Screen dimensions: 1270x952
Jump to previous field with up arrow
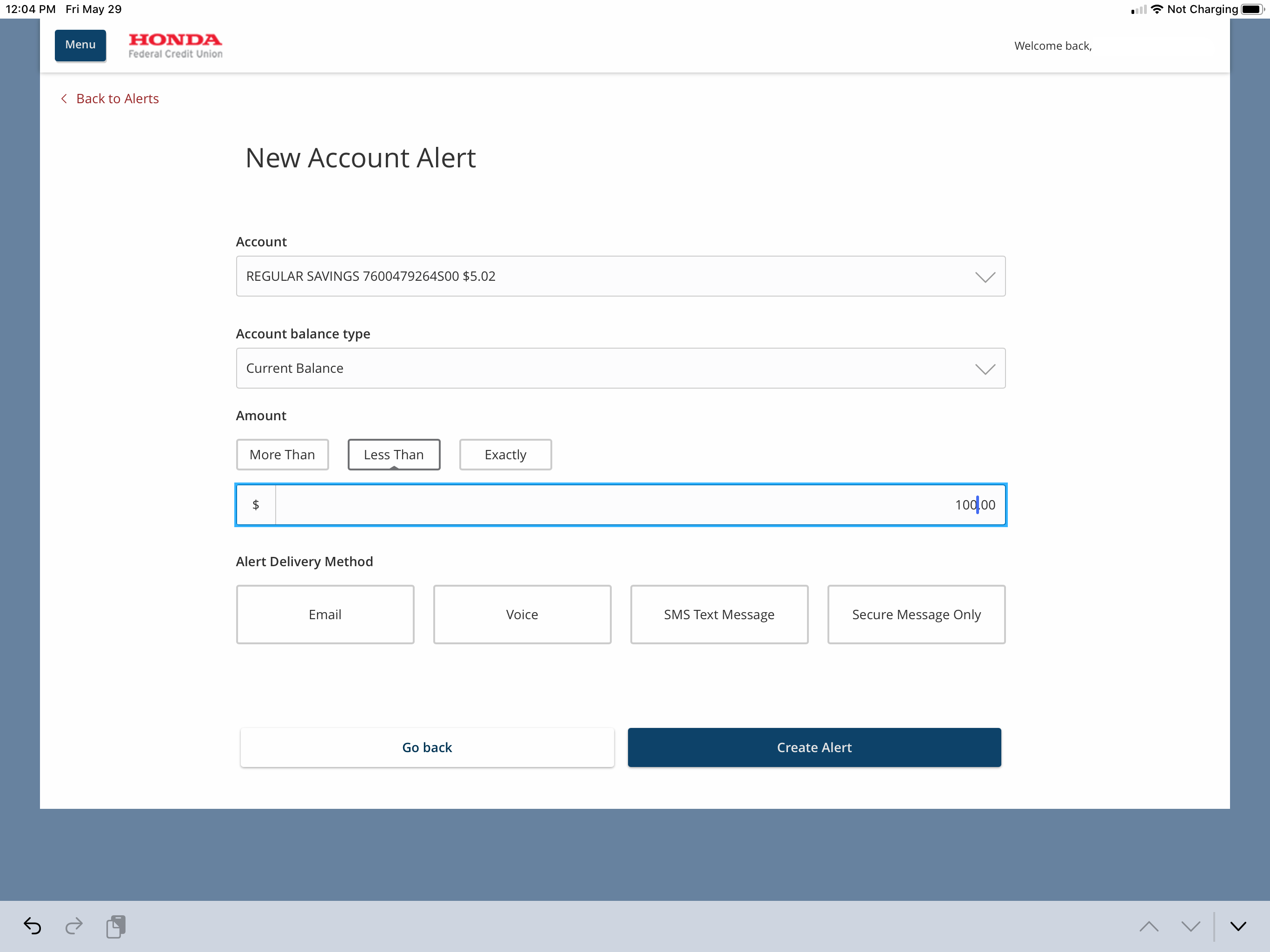(1149, 926)
